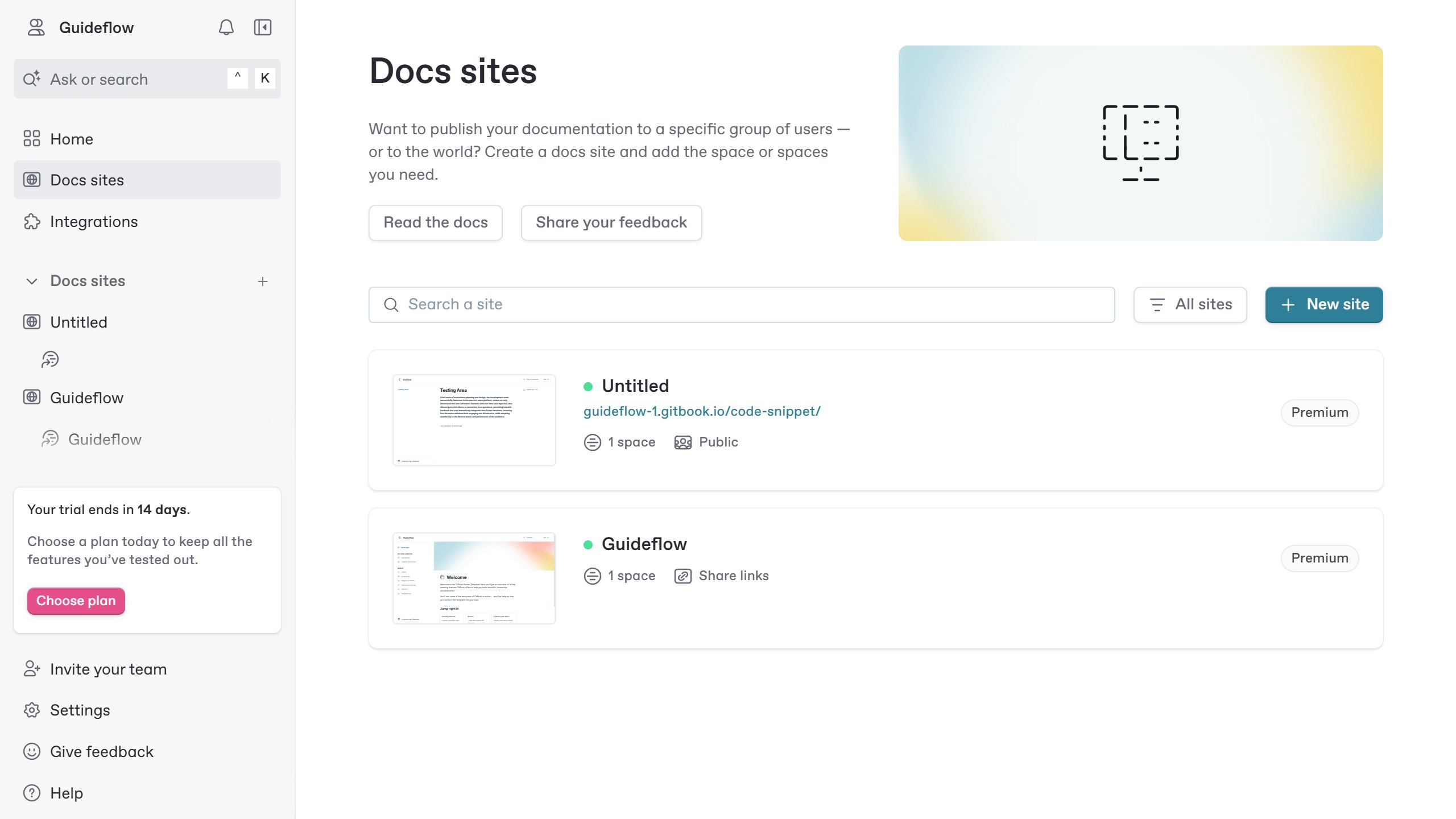Click the Help question mark icon
The height and width of the screenshot is (819, 1456).
[x=32, y=793]
